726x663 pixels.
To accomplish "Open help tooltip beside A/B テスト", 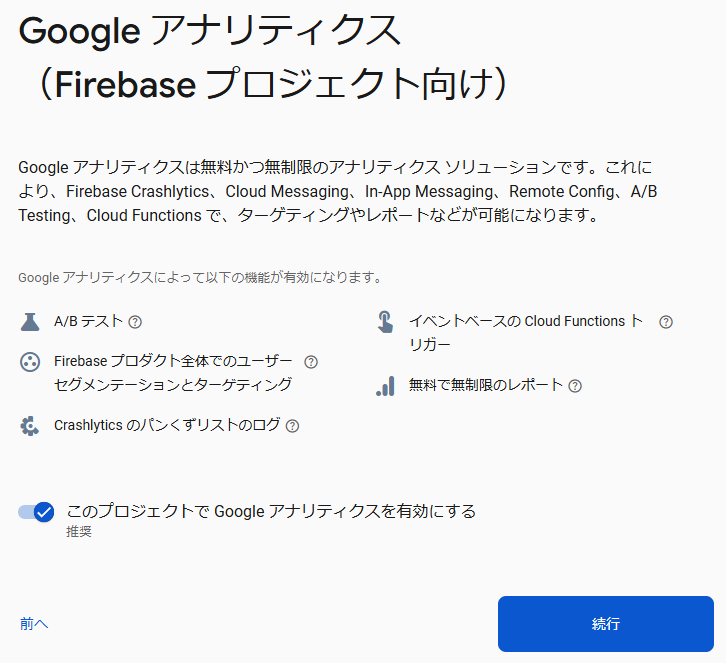I will click(x=135, y=322).
